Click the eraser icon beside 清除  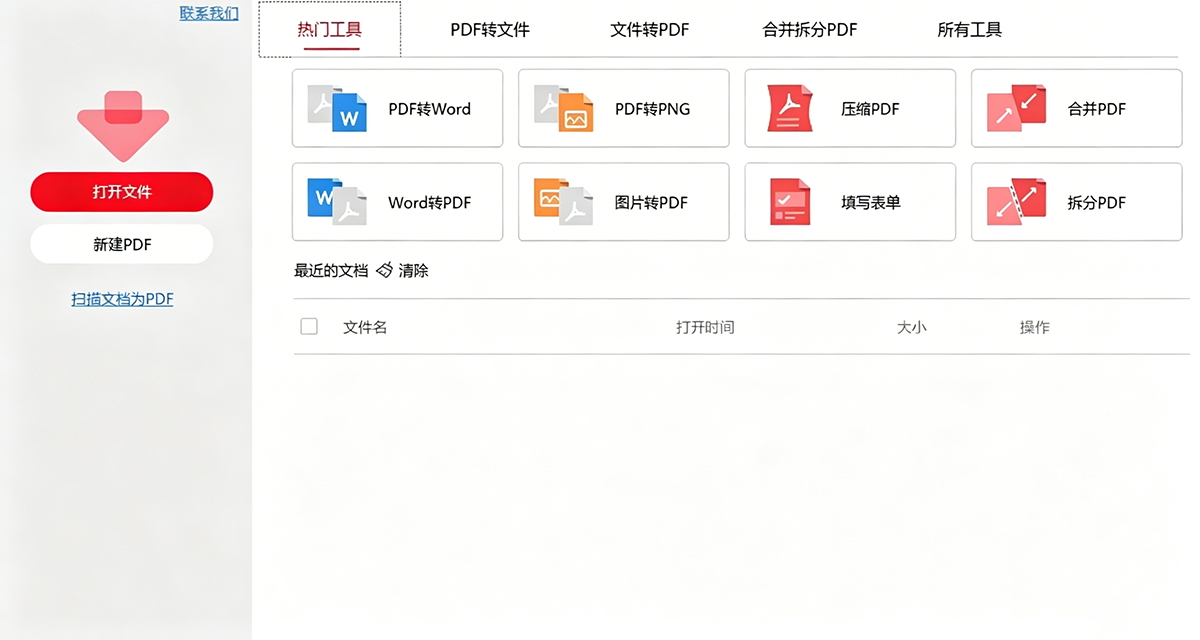[x=384, y=270]
